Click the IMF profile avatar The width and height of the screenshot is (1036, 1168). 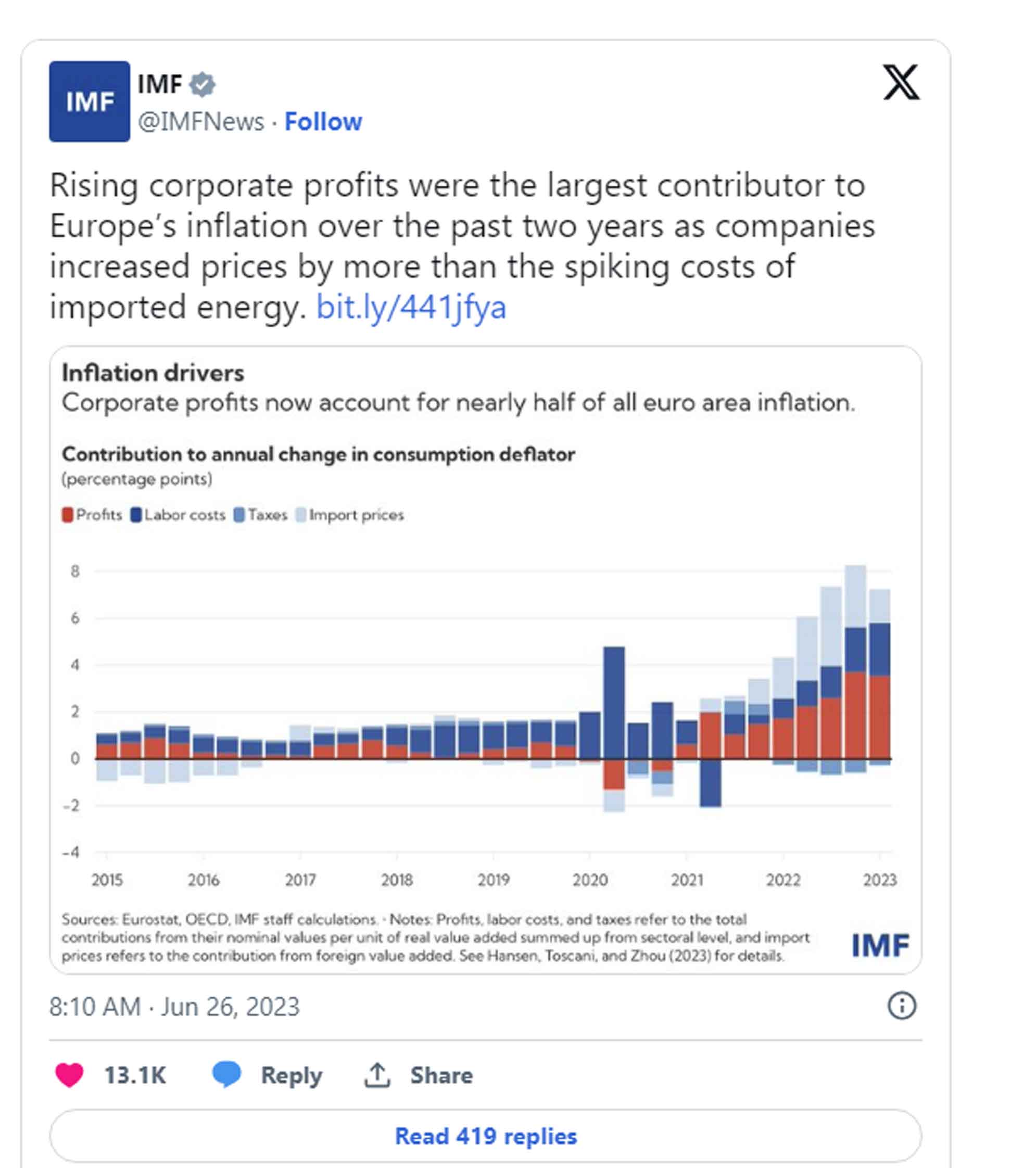click(89, 101)
